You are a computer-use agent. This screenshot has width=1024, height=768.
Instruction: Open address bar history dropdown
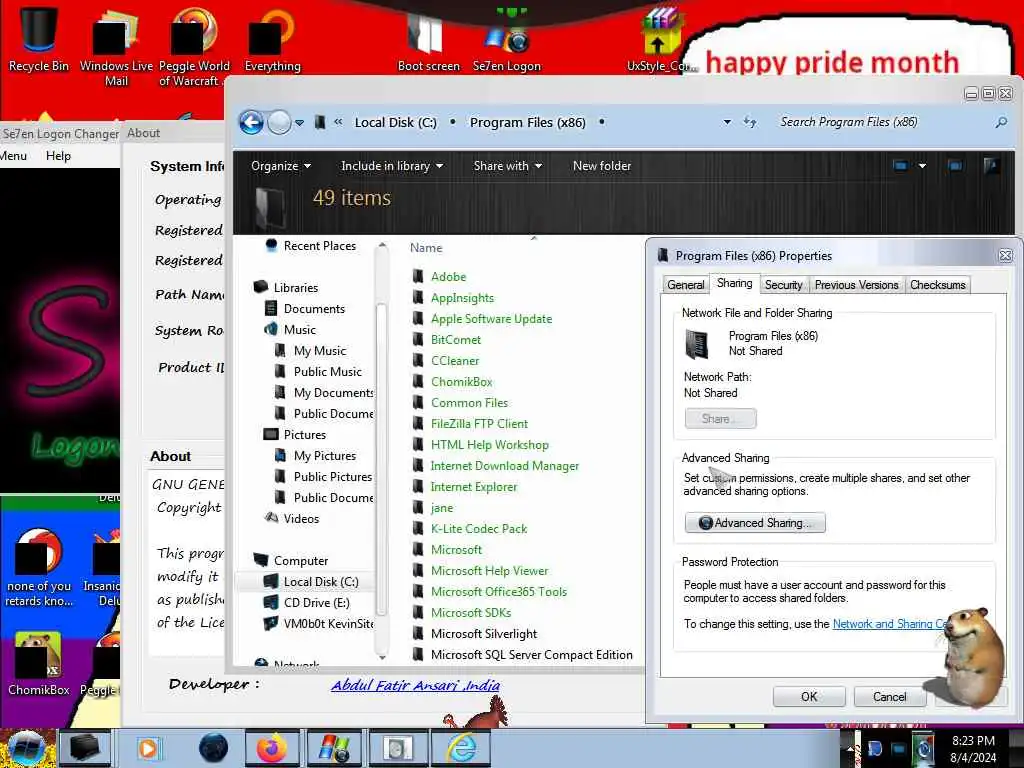(x=727, y=122)
